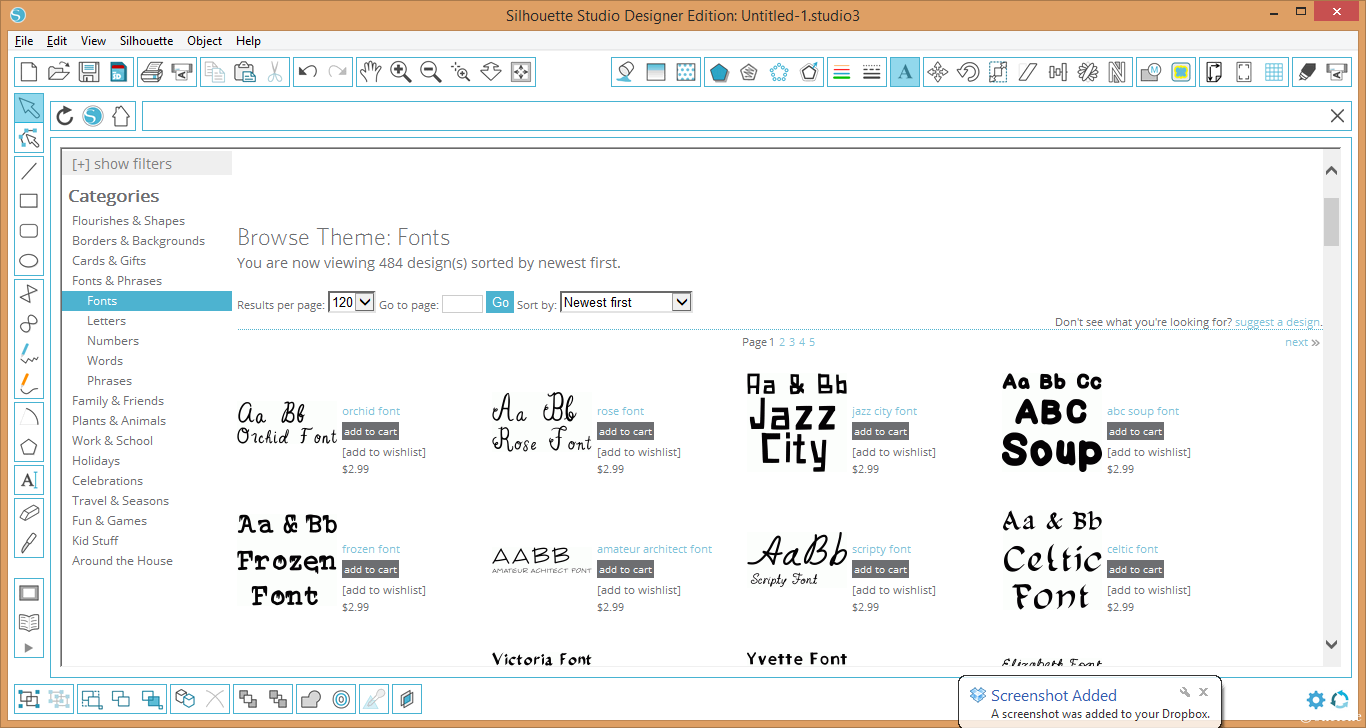This screenshot has width=1366, height=728.
Task: Save the document with the floppy disk icon
Action: click(x=89, y=72)
